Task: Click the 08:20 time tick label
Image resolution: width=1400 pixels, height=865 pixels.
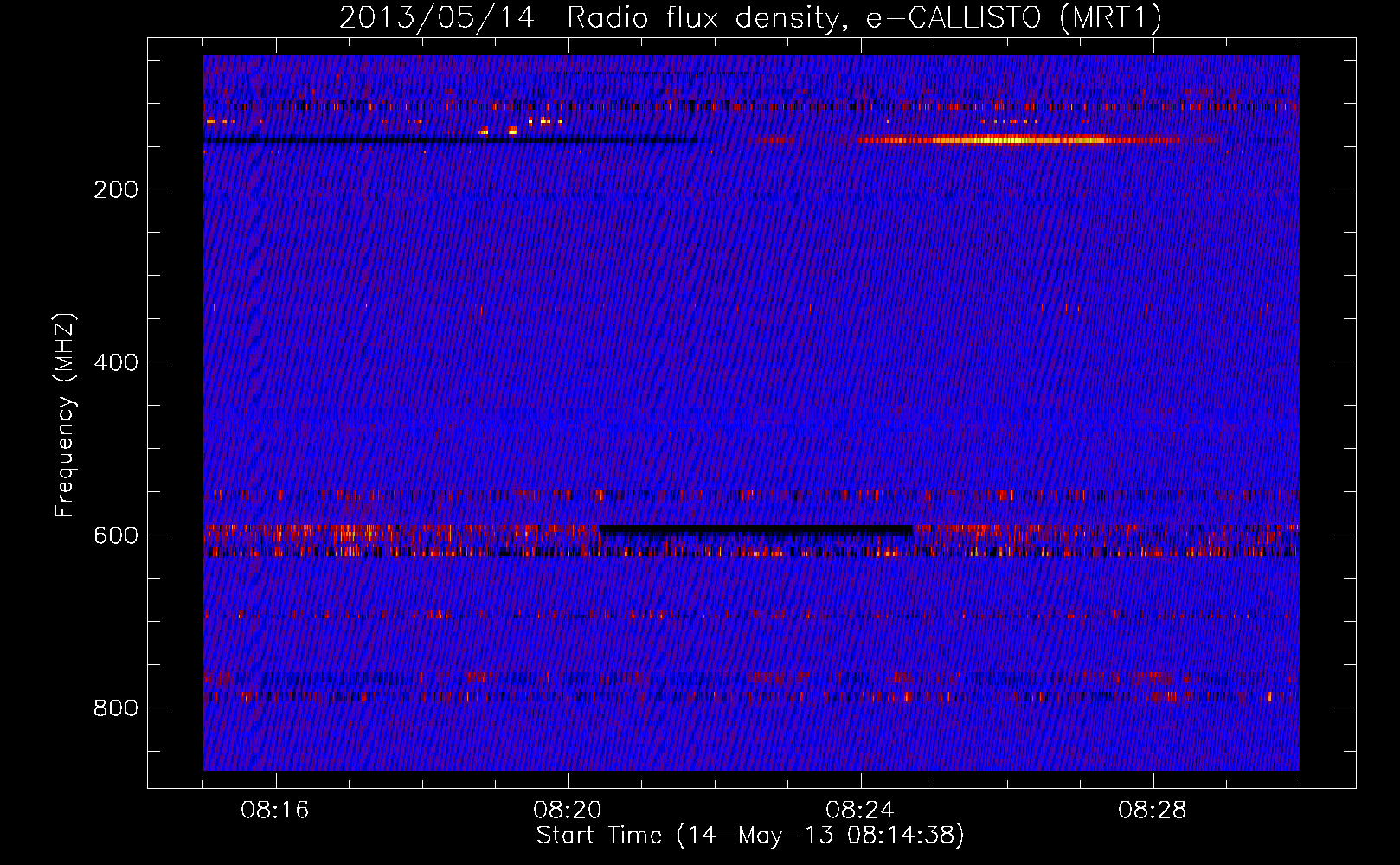Action: pyautogui.click(x=568, y=811)
